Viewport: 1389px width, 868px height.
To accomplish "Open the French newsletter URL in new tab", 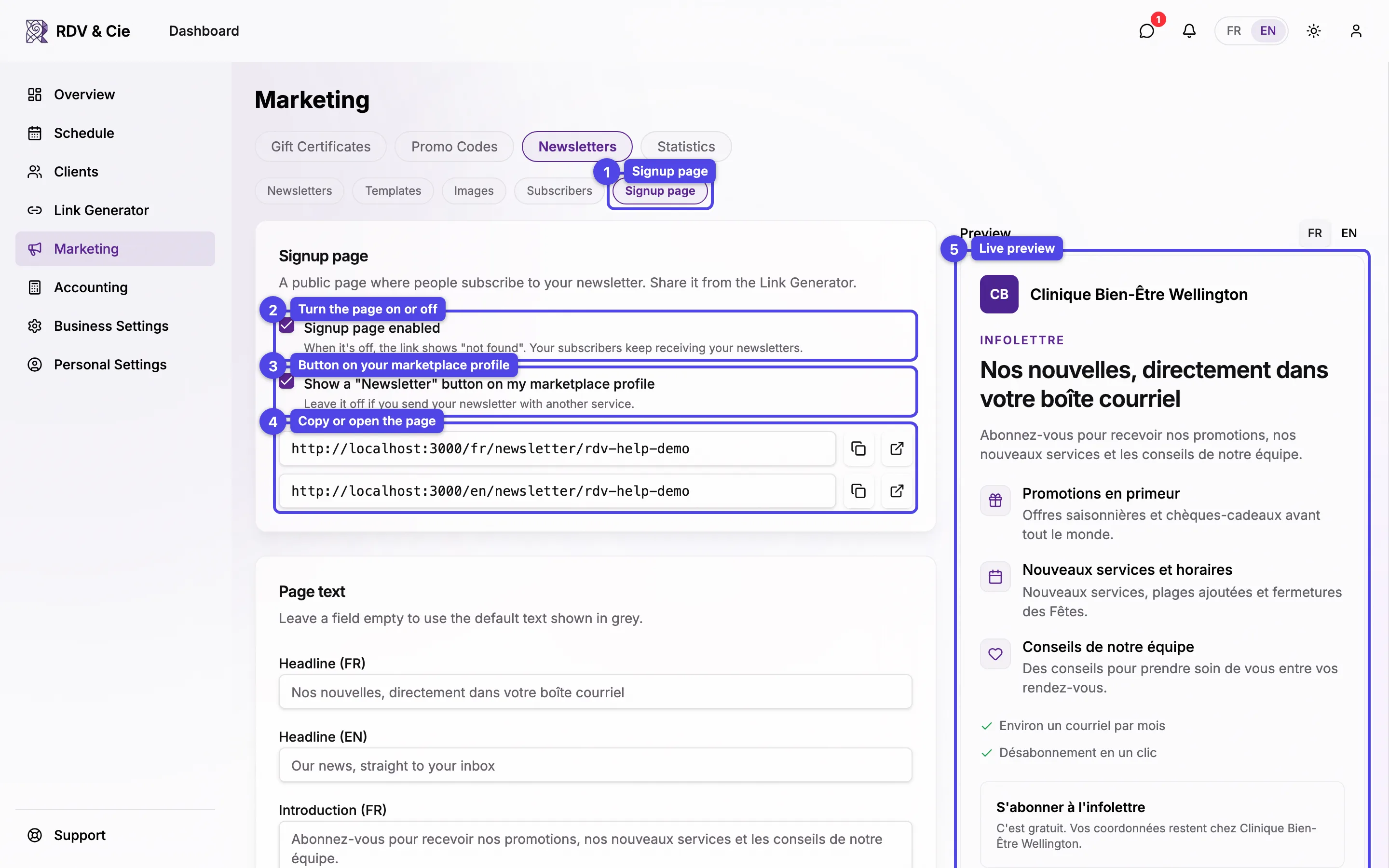I will (x=897, y=448).
